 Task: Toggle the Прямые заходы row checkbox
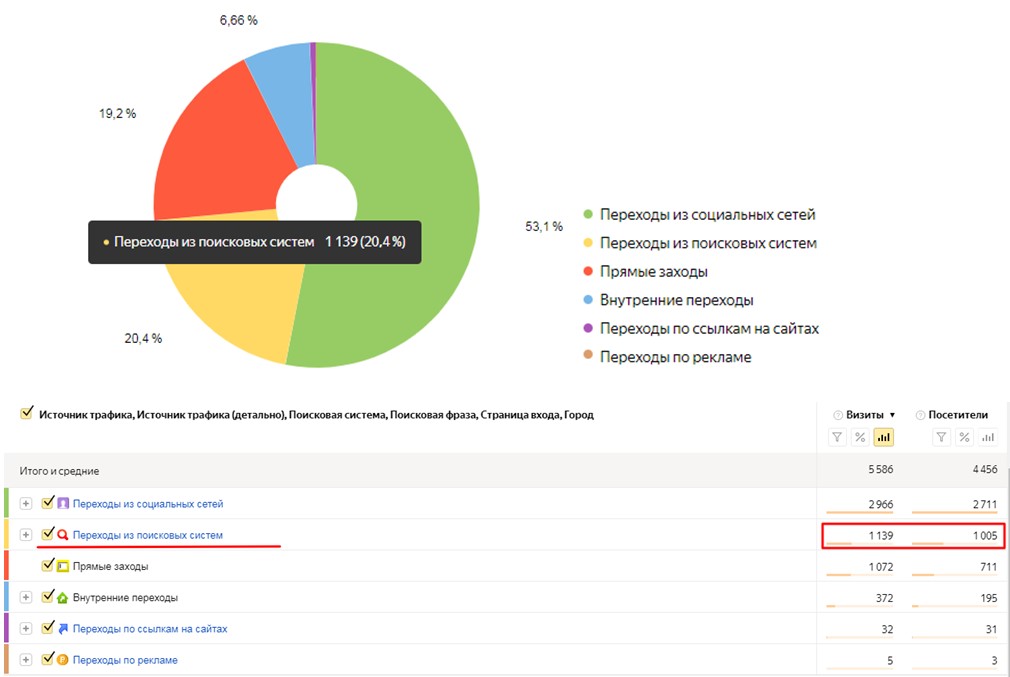[x=47, y=565]
